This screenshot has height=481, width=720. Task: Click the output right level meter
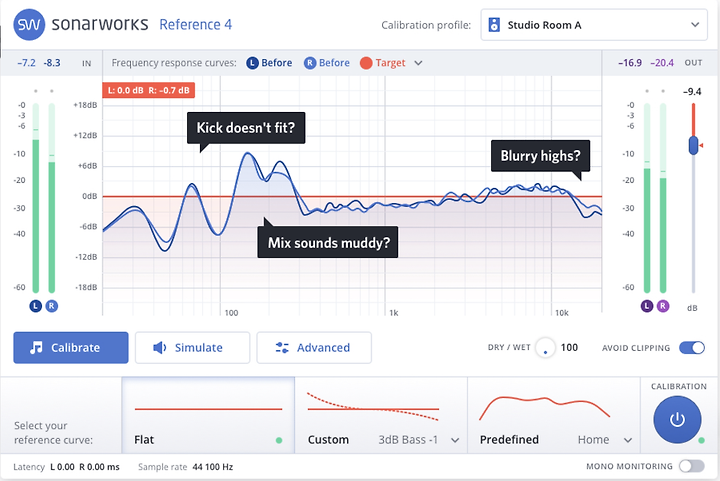tap(663, 198)
